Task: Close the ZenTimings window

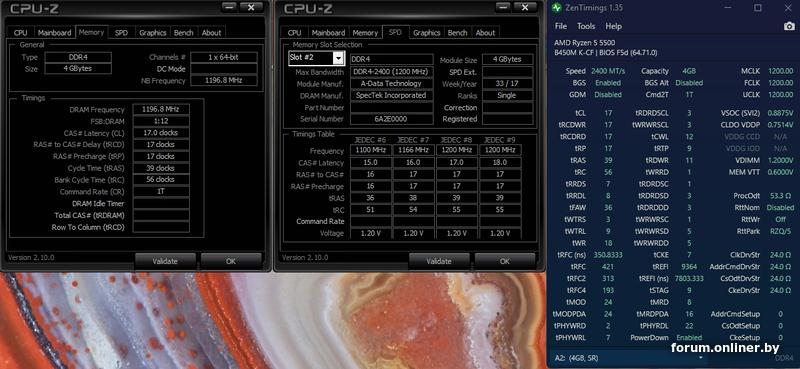Action: 787,8
